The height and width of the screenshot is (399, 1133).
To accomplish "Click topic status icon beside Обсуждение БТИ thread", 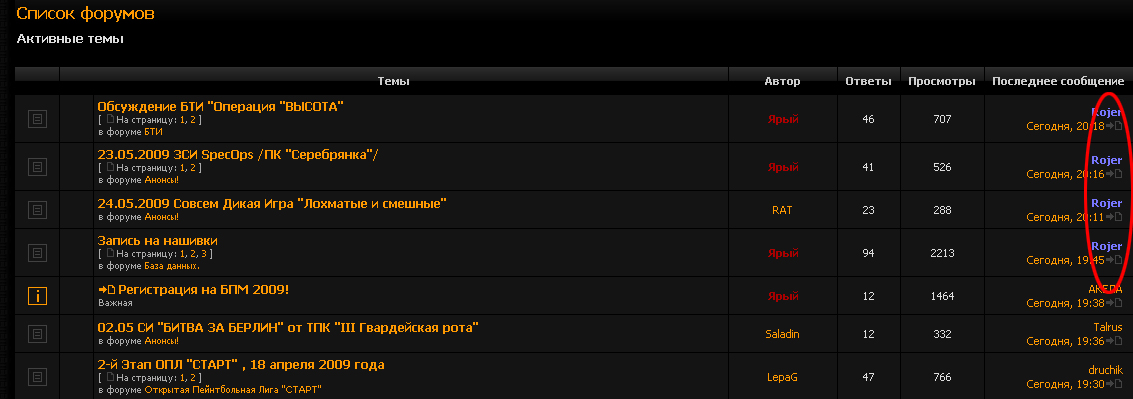I will [37, 119].
